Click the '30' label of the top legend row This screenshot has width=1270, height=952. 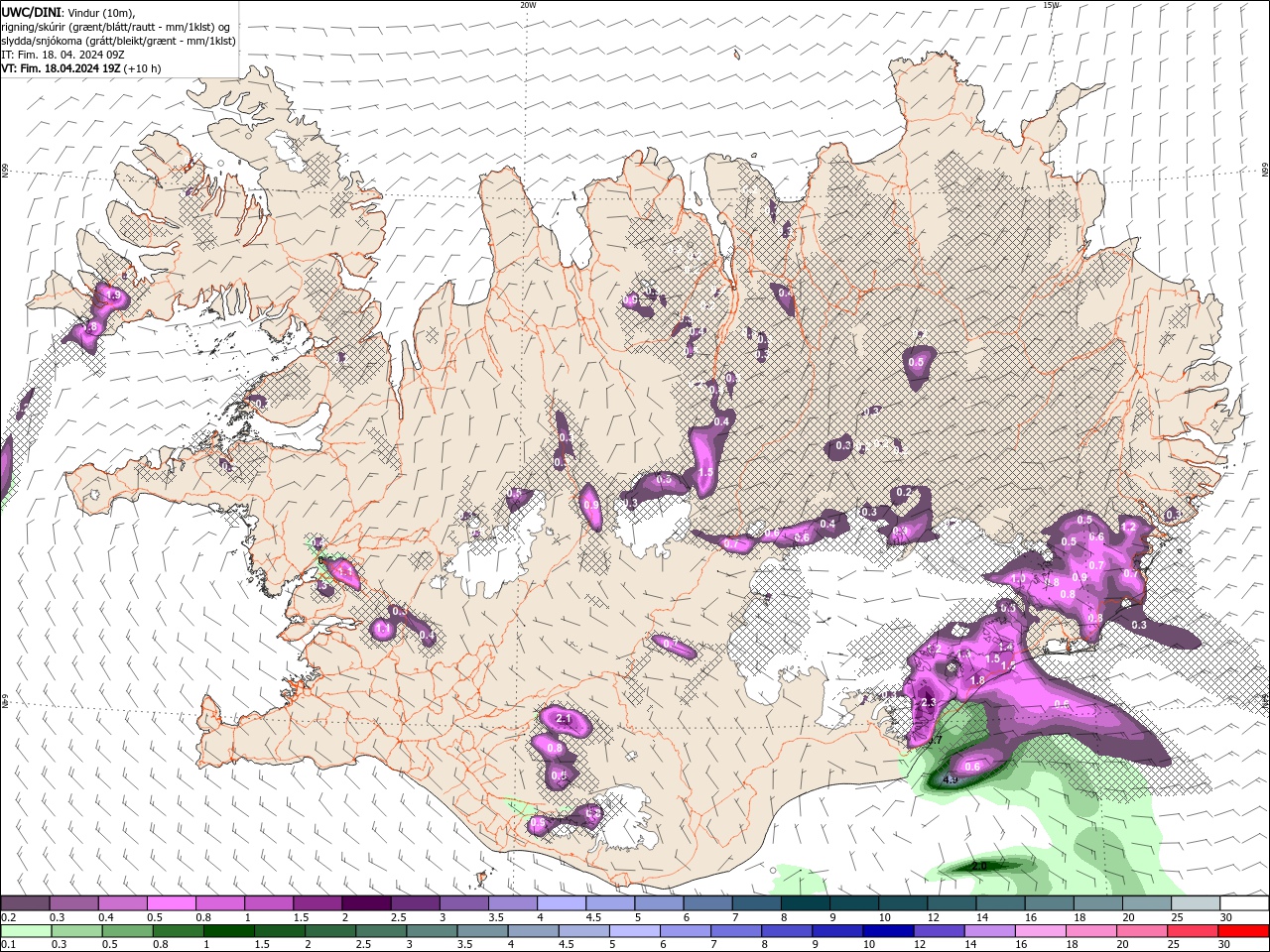[x=1225, y=917]
